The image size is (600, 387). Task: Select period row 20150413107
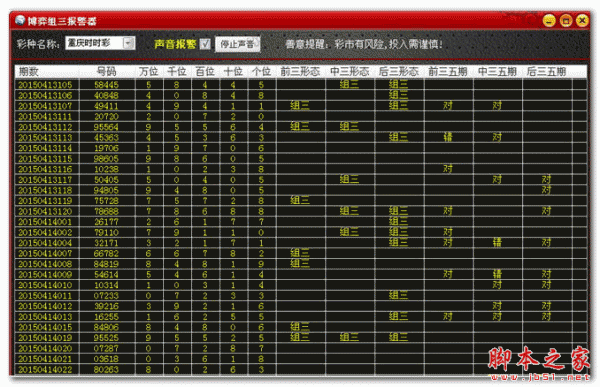(300, 106)
